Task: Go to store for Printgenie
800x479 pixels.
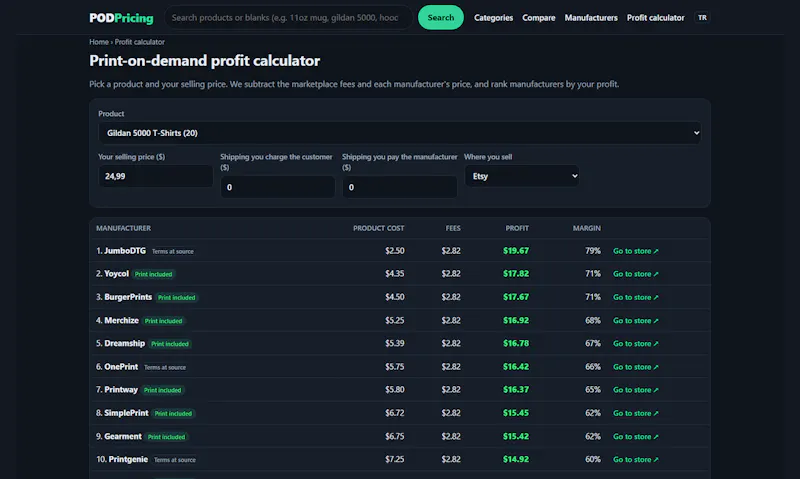Action: coord(636,460)
